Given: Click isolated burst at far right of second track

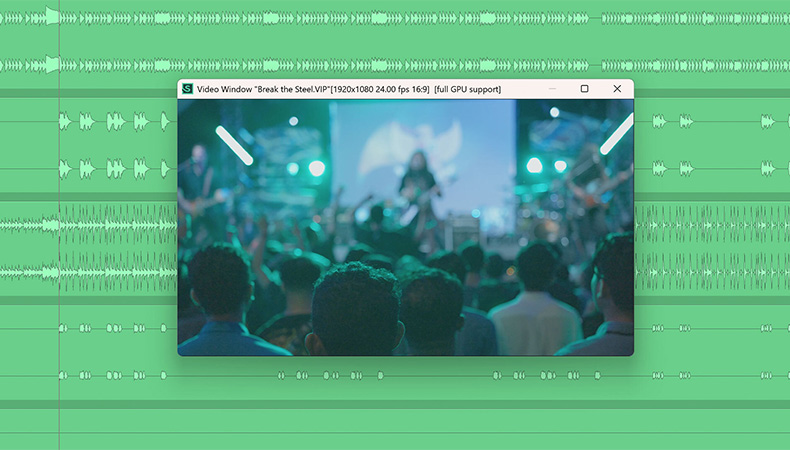Looking at the screenshot, I should 767,121.
